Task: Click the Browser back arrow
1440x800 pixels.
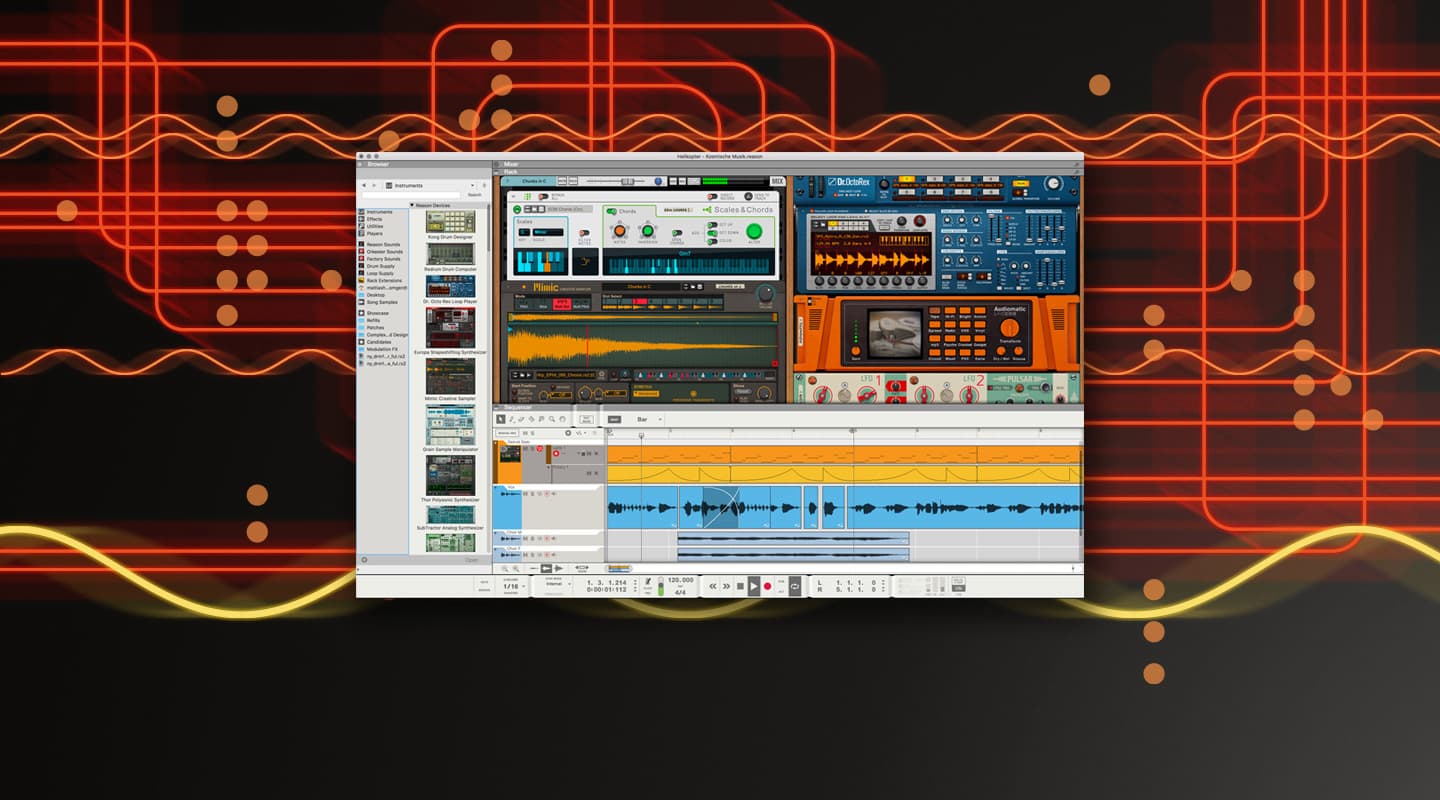Action: click(x=364, y=186)
